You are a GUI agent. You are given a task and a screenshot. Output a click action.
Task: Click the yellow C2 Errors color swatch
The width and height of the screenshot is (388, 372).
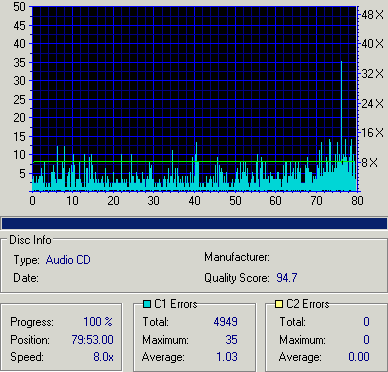(279, 304)
